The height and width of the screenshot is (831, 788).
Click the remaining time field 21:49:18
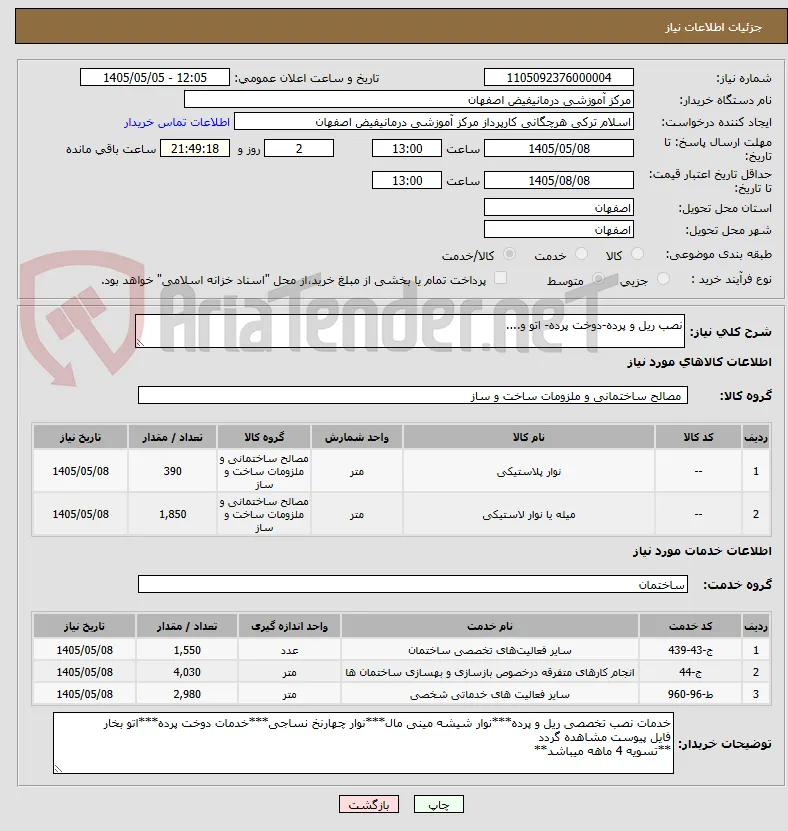pyautogui.click(x=195, y=149)
